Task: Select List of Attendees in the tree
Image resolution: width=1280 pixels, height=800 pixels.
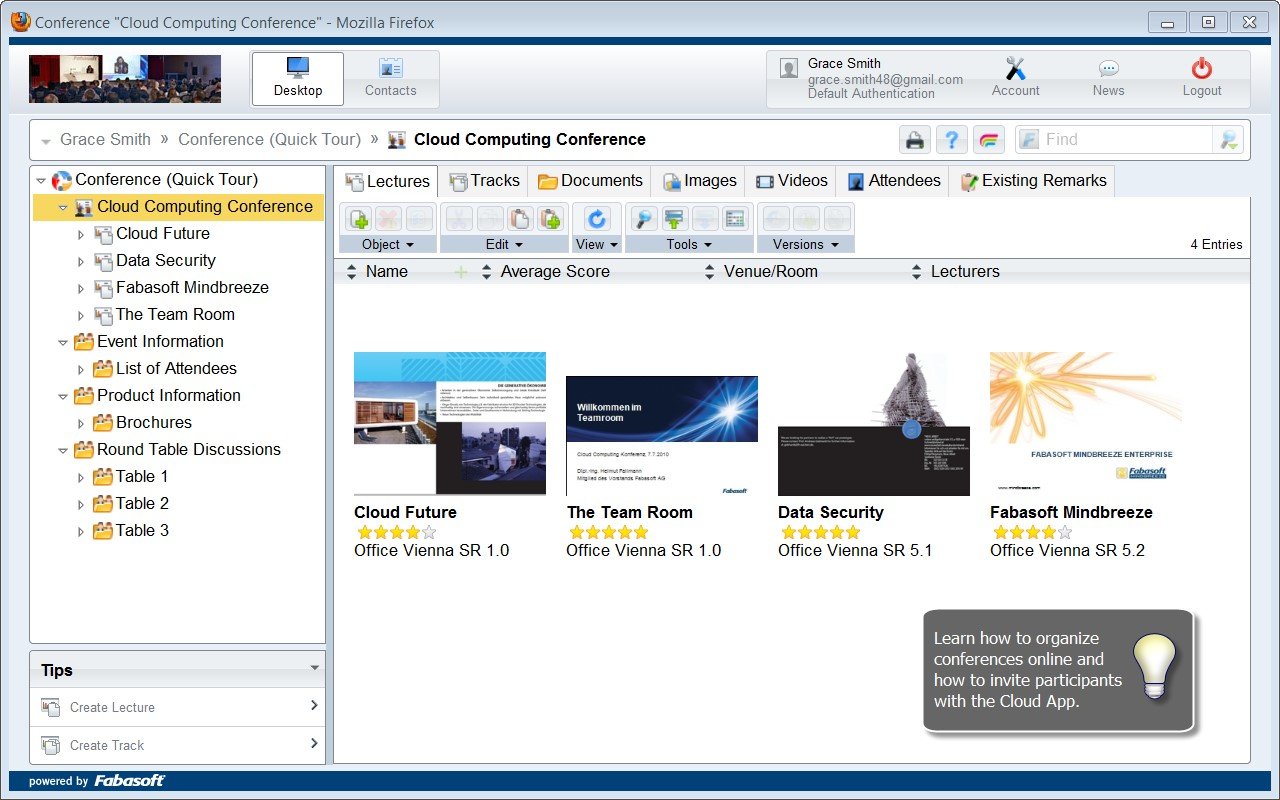Action: [x=176, y=369]
